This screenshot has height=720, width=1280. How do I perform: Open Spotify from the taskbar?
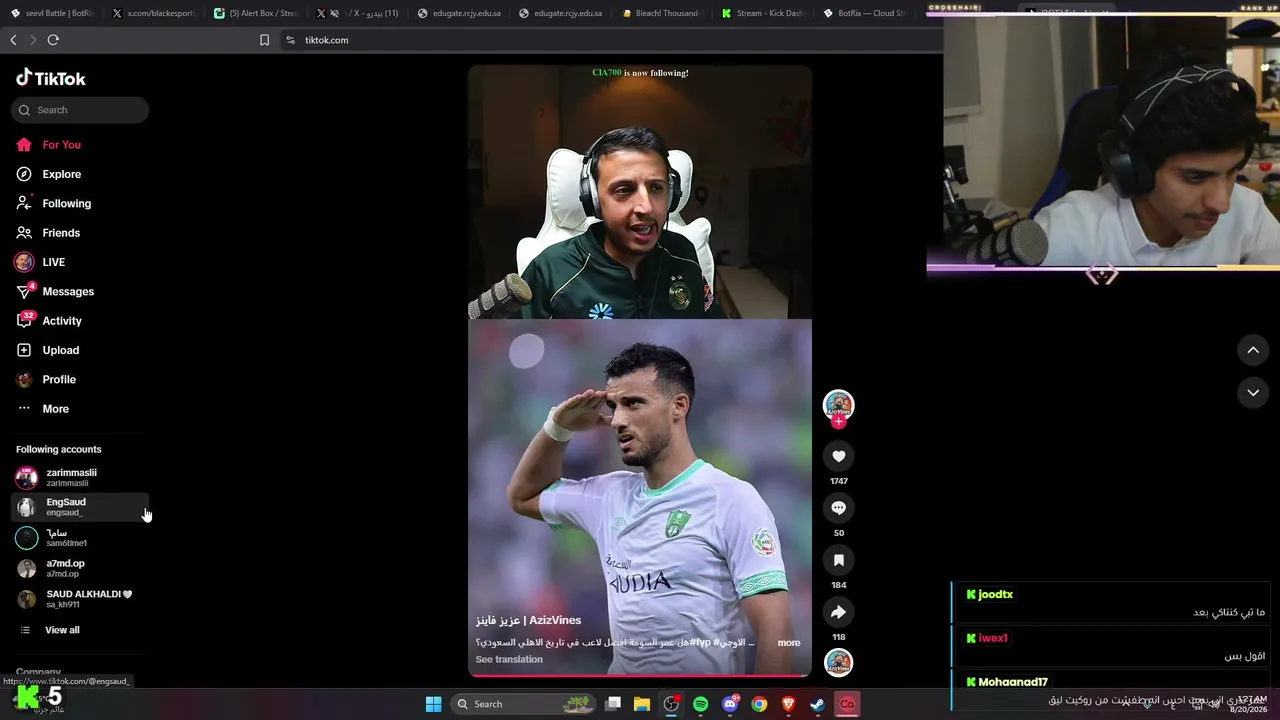pyautogui.click(x=700, y=704)
